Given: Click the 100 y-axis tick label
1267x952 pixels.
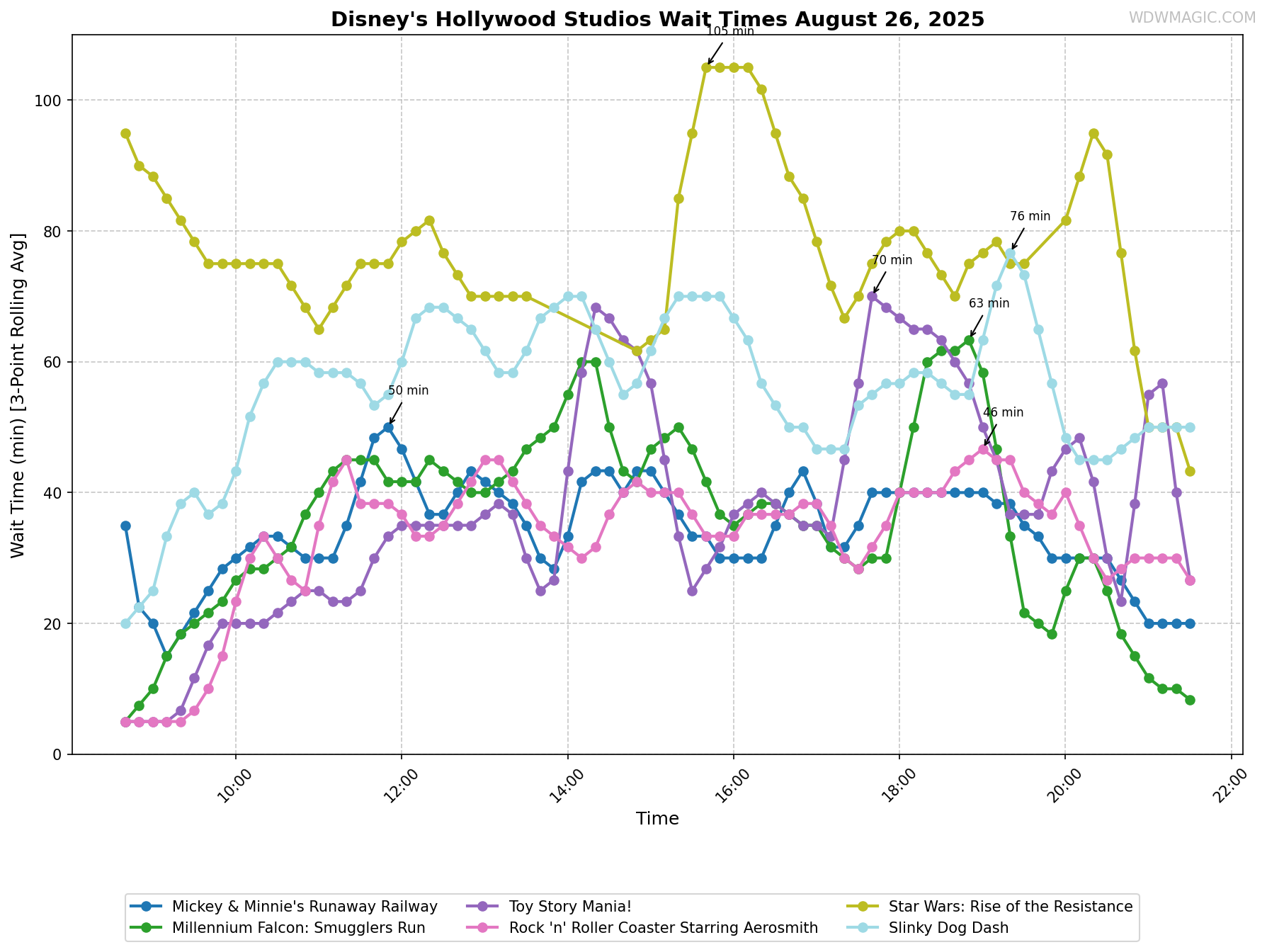Looking at the screenshot, I should tap(50, 101).
